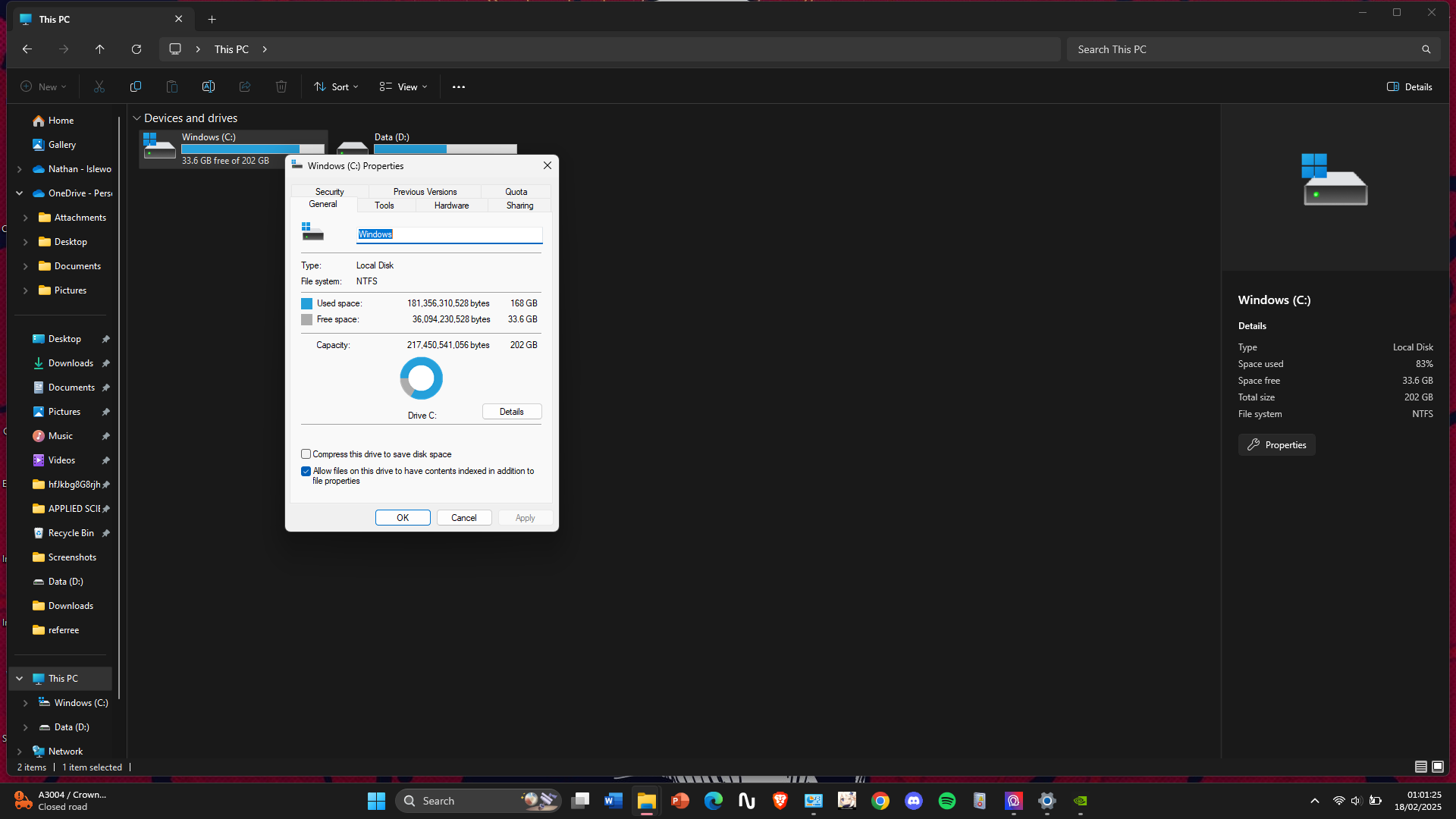This screenshot has height=819, width=1456.
Task: Switch to details list view icon in status bar
Action: 1421,767
